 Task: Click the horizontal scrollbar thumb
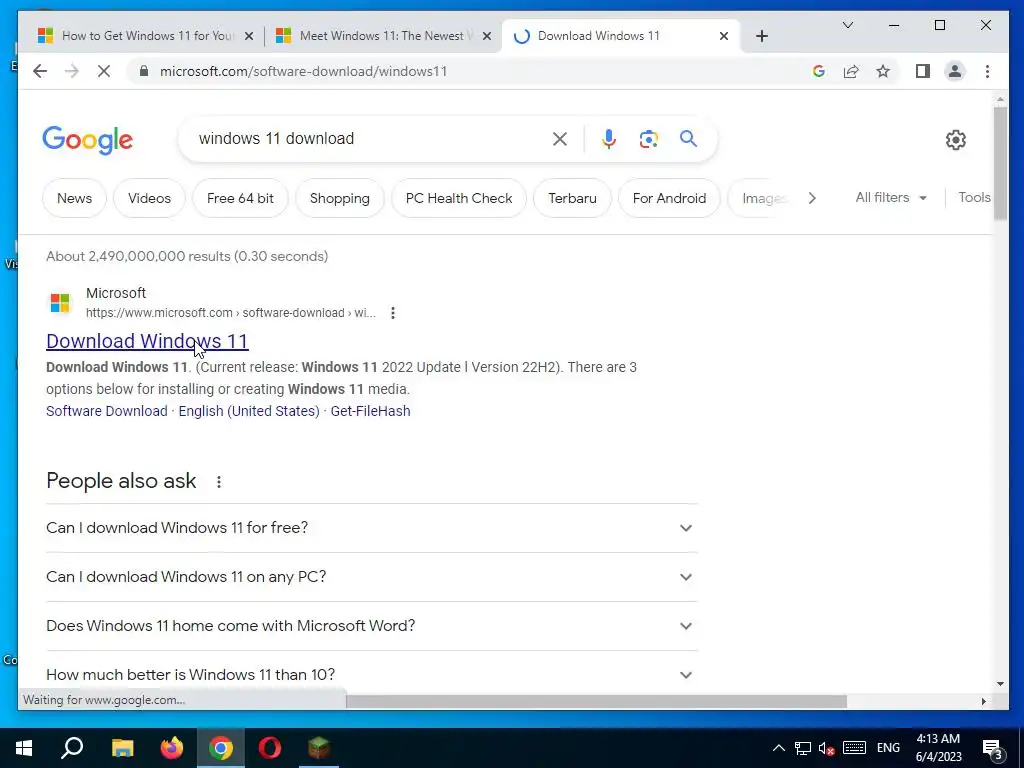point(596,701)
